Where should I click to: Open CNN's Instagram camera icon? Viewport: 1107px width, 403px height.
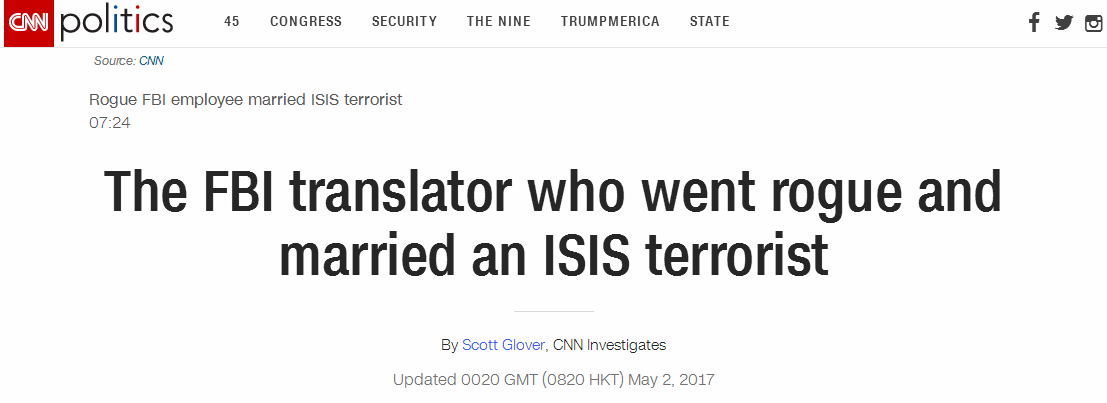(1094, 23)
